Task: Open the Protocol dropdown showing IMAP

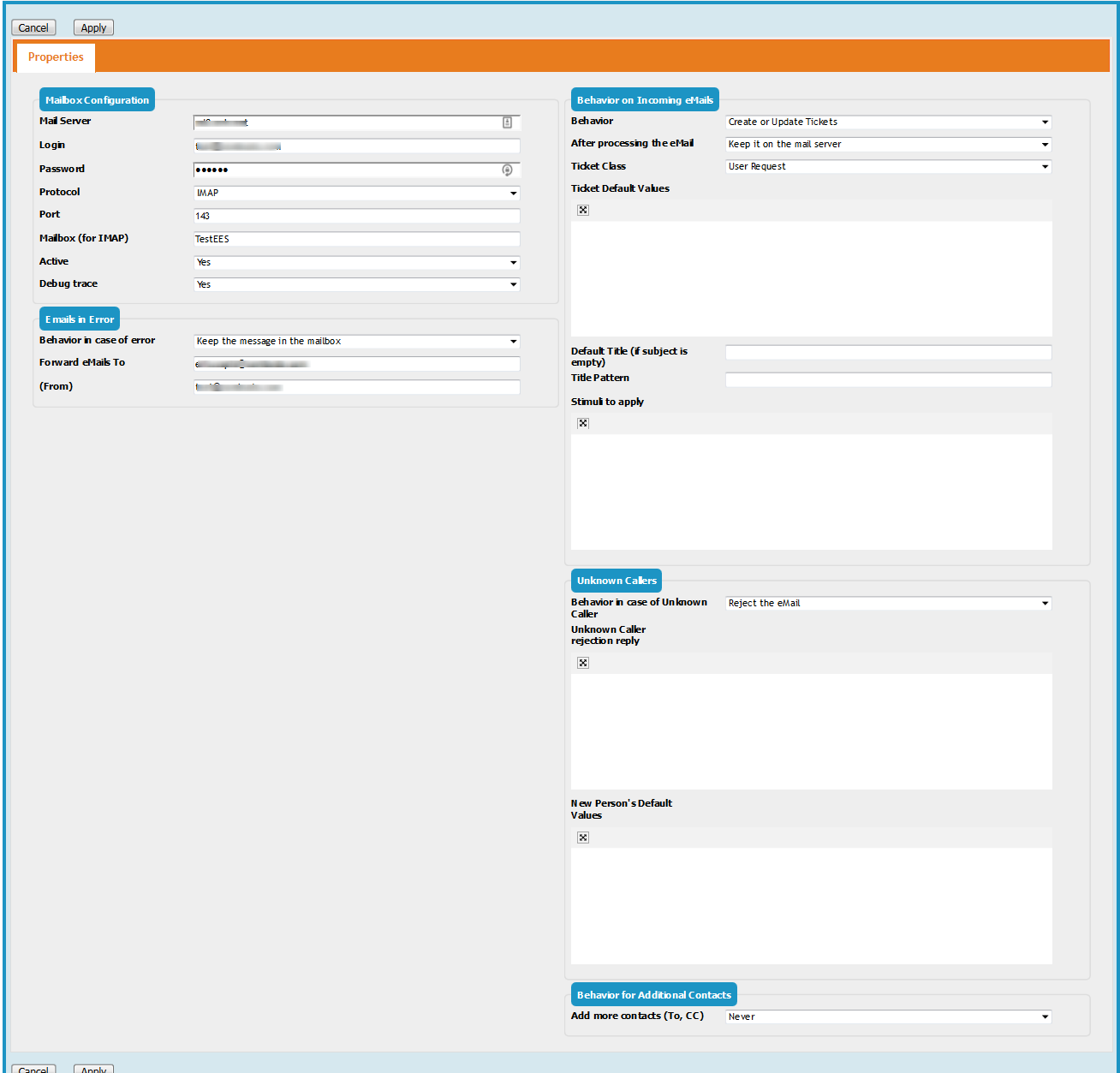Action: [x=356, y=194]
